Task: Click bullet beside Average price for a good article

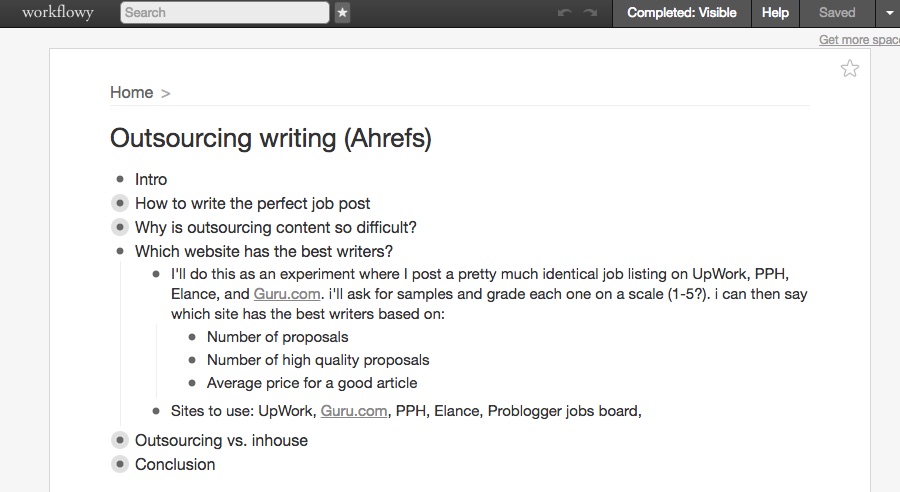Action: point(192,383)
